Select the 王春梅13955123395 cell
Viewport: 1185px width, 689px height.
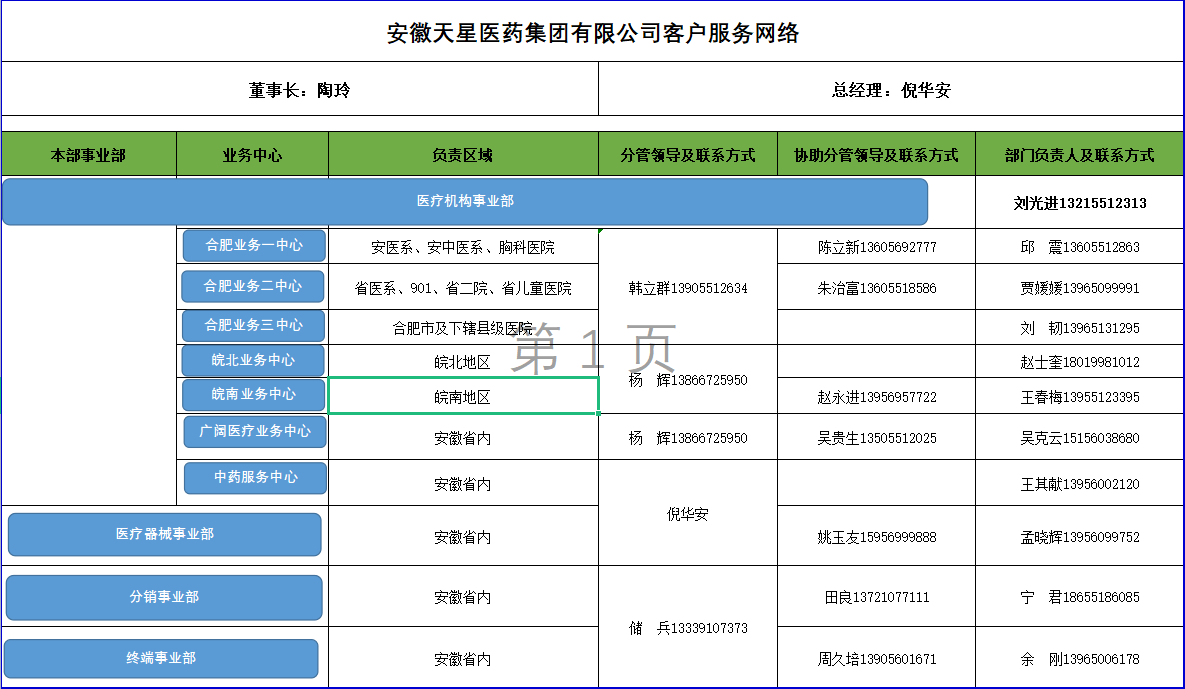(1079, 397)
